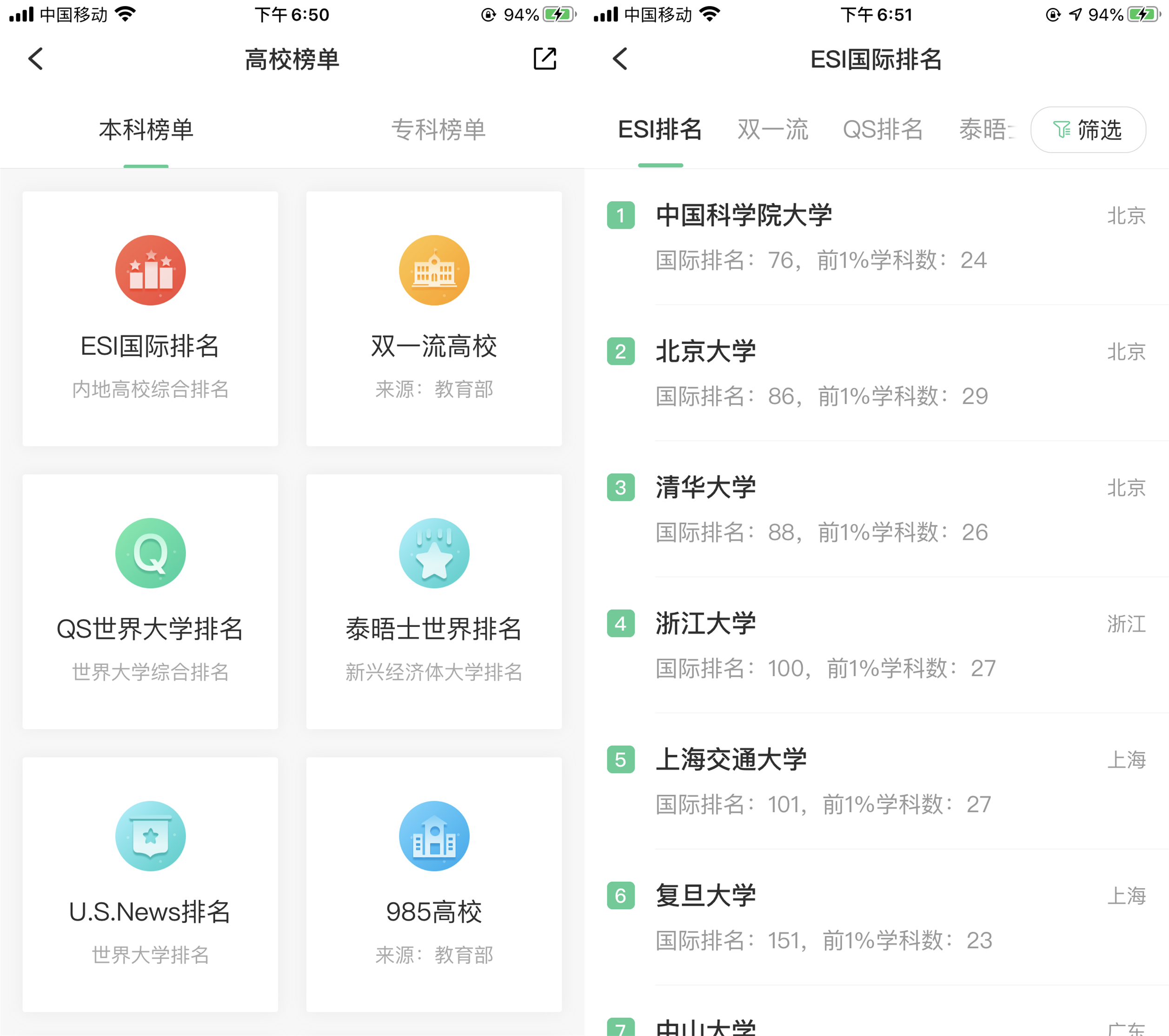Open the 筛选 filter button

click(x=1088, y=130)
